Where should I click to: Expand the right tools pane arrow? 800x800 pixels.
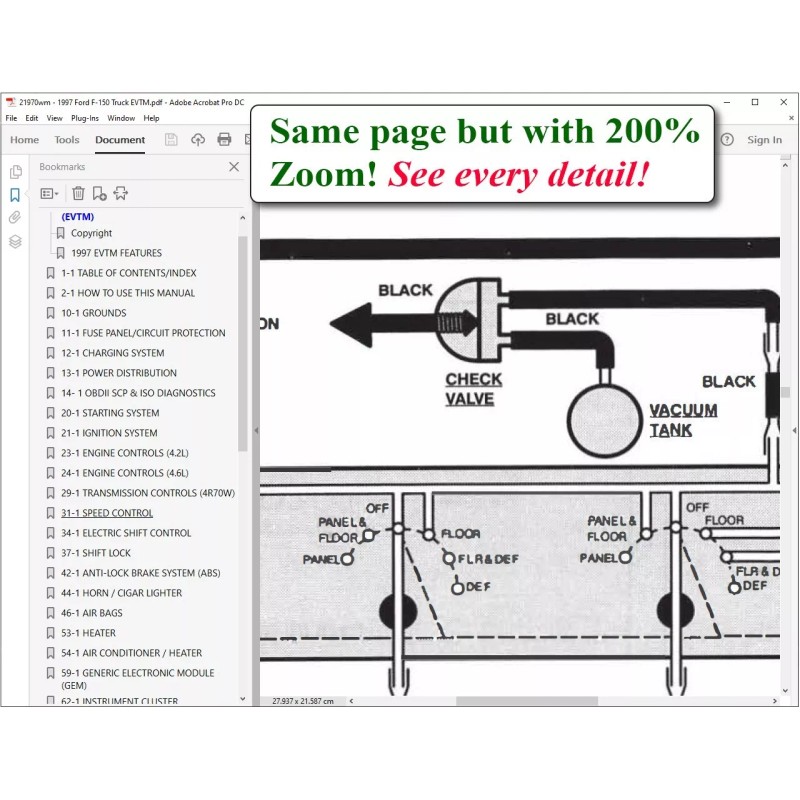[x=795, y=430]
